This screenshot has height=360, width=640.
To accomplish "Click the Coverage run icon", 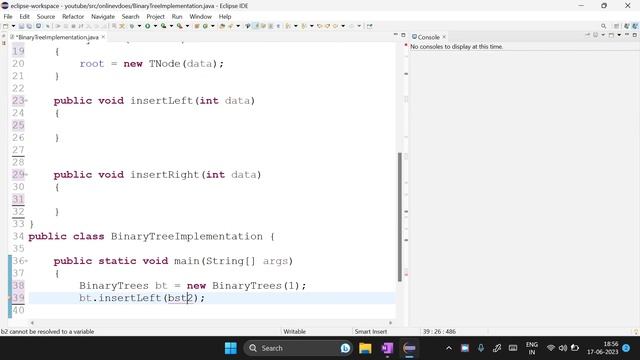I will click(x=164, y=26).
